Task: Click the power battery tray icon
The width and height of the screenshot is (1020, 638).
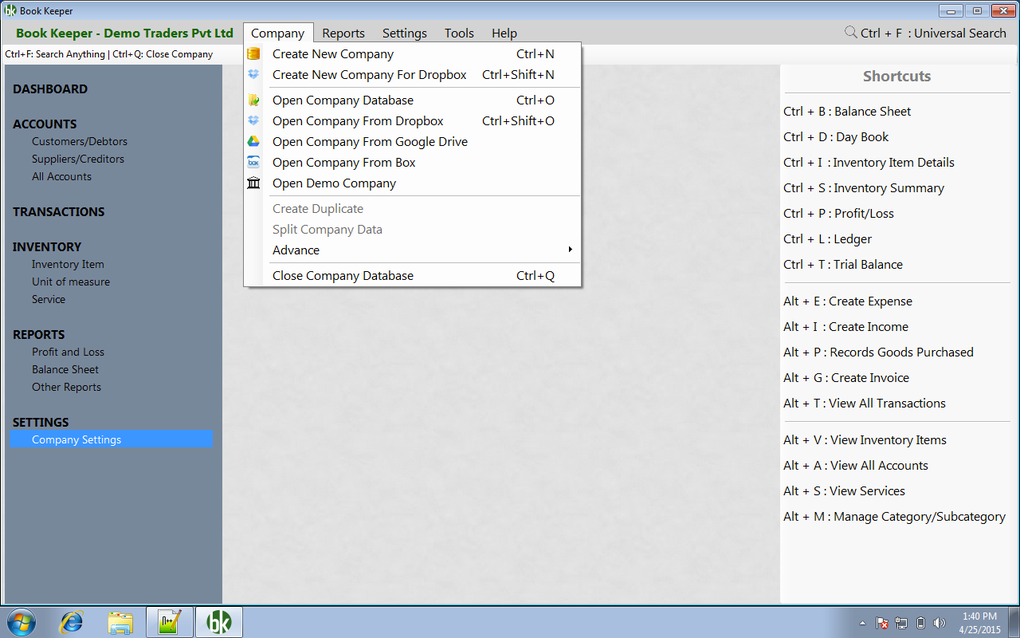Action: (x=920, y=623)
